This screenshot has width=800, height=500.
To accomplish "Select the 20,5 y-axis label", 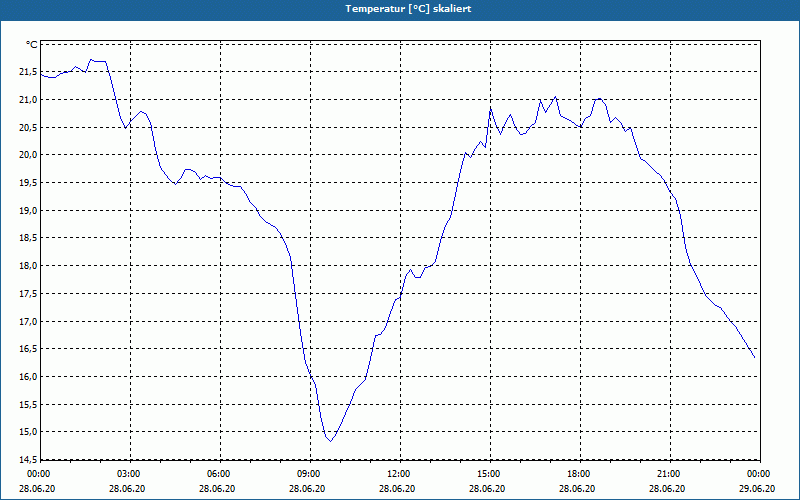I will coord(28,128).
